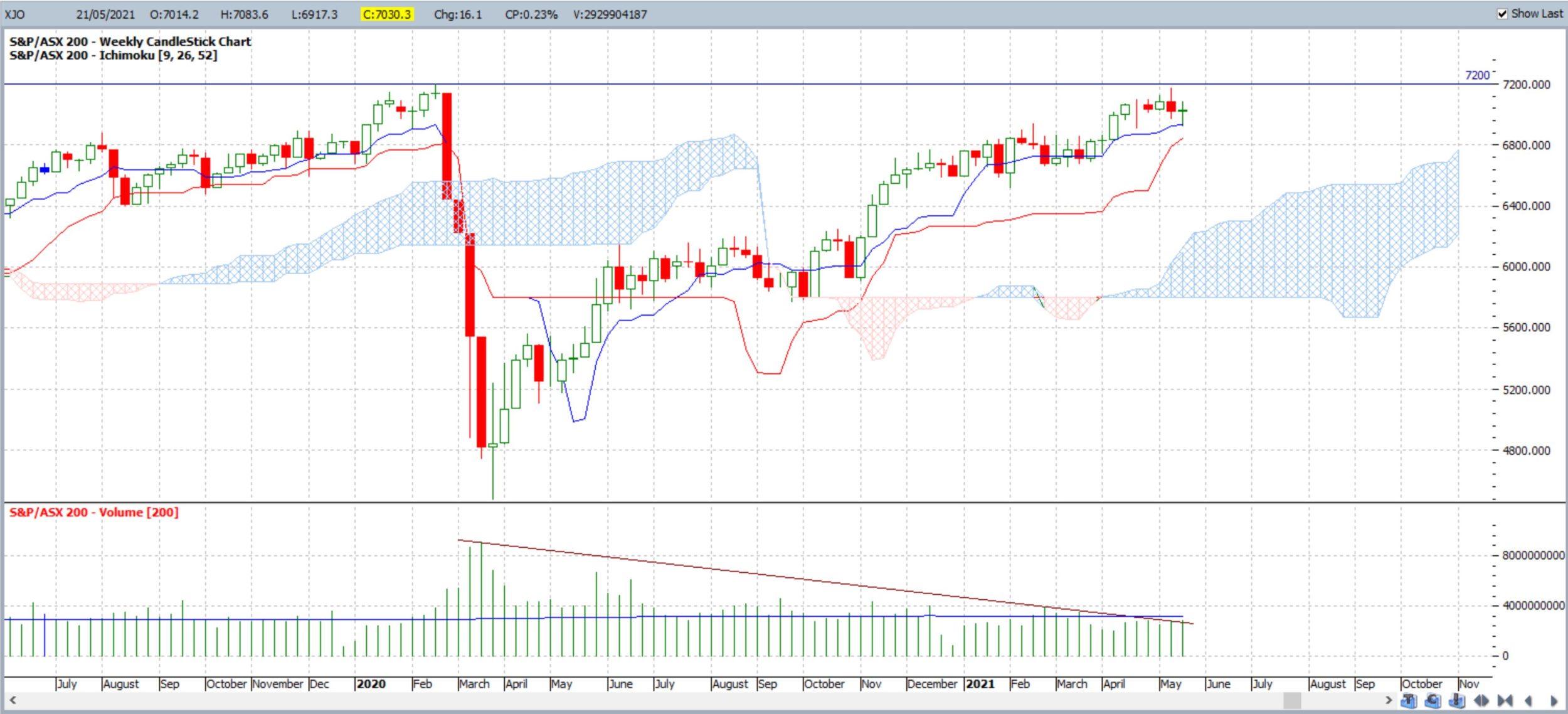1568x714 pixels.
Task: Click the 8000000000 volume axis label
Action: [x=1533, y=555]
